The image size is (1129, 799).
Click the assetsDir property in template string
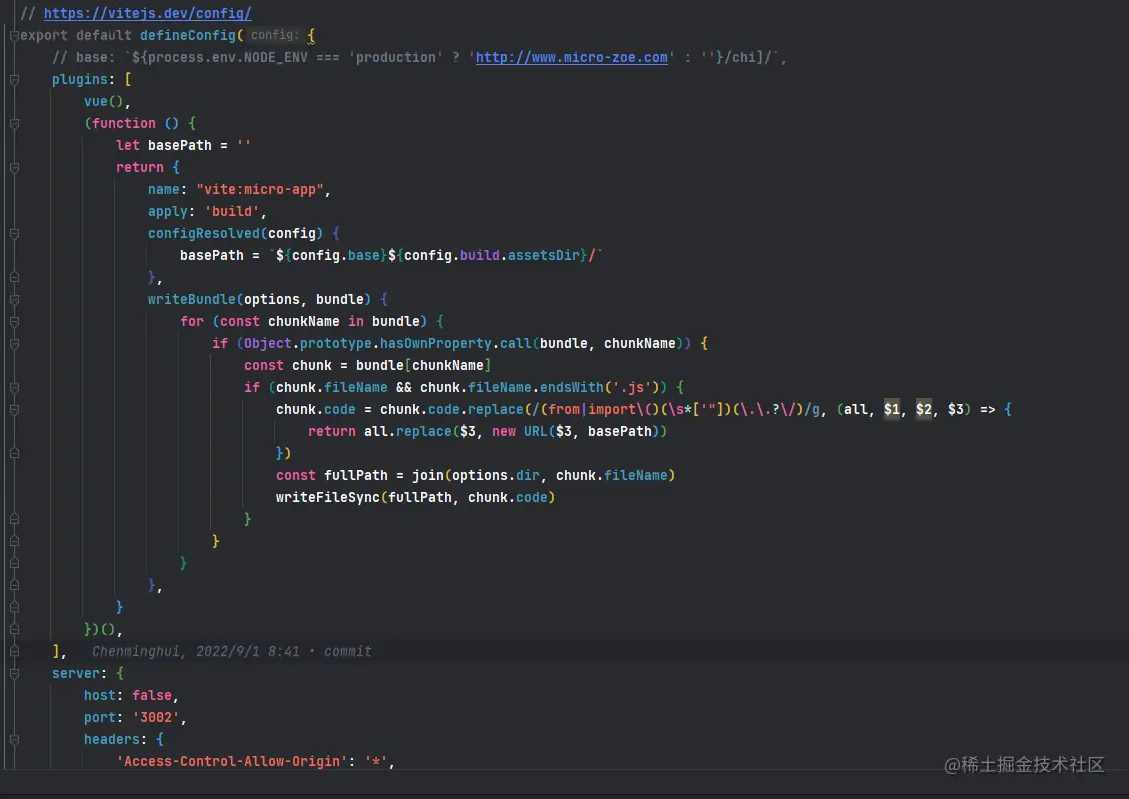[544, 256]
